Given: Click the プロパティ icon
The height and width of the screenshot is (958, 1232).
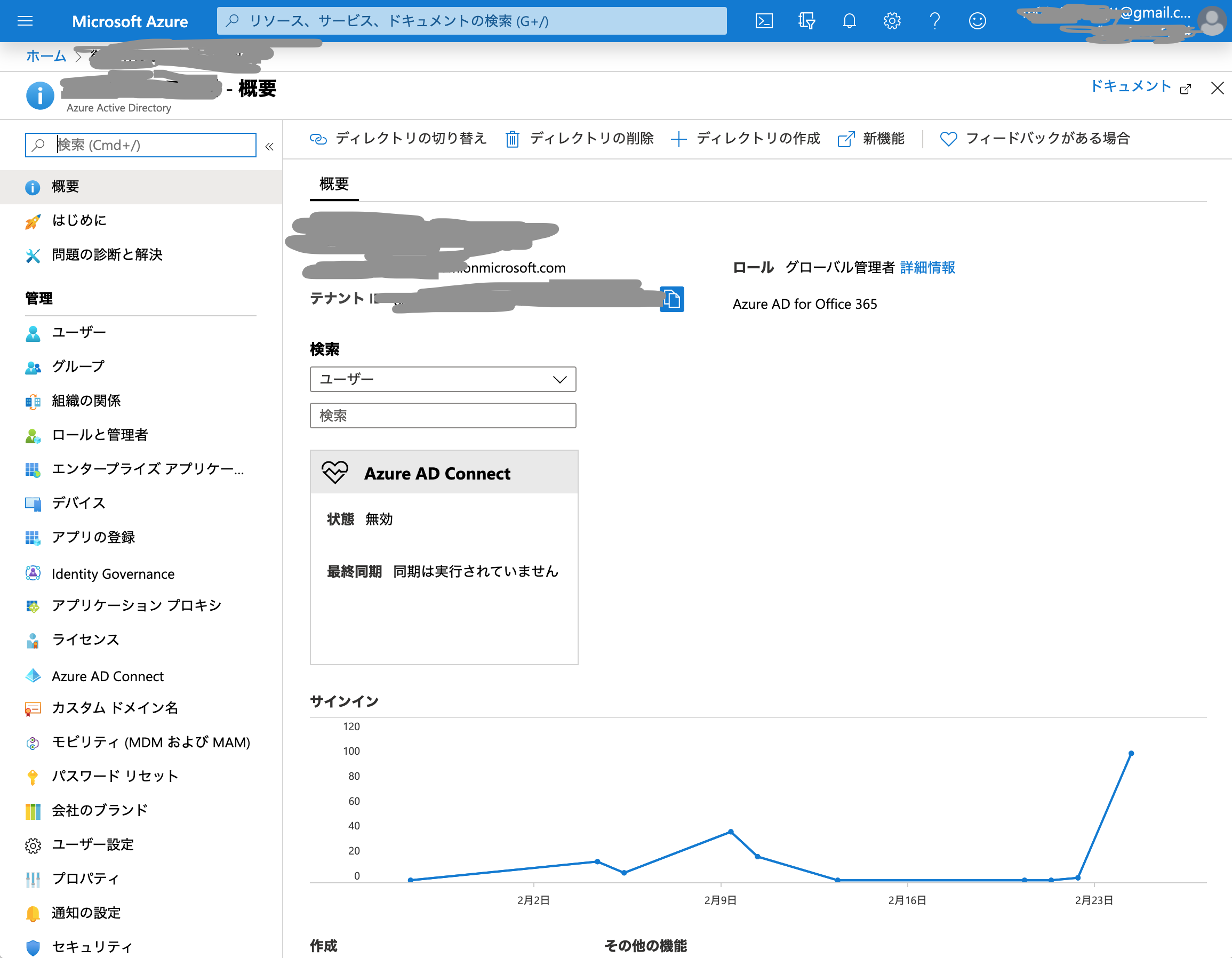Looking at the screenshot, I should tap(33, 880).
